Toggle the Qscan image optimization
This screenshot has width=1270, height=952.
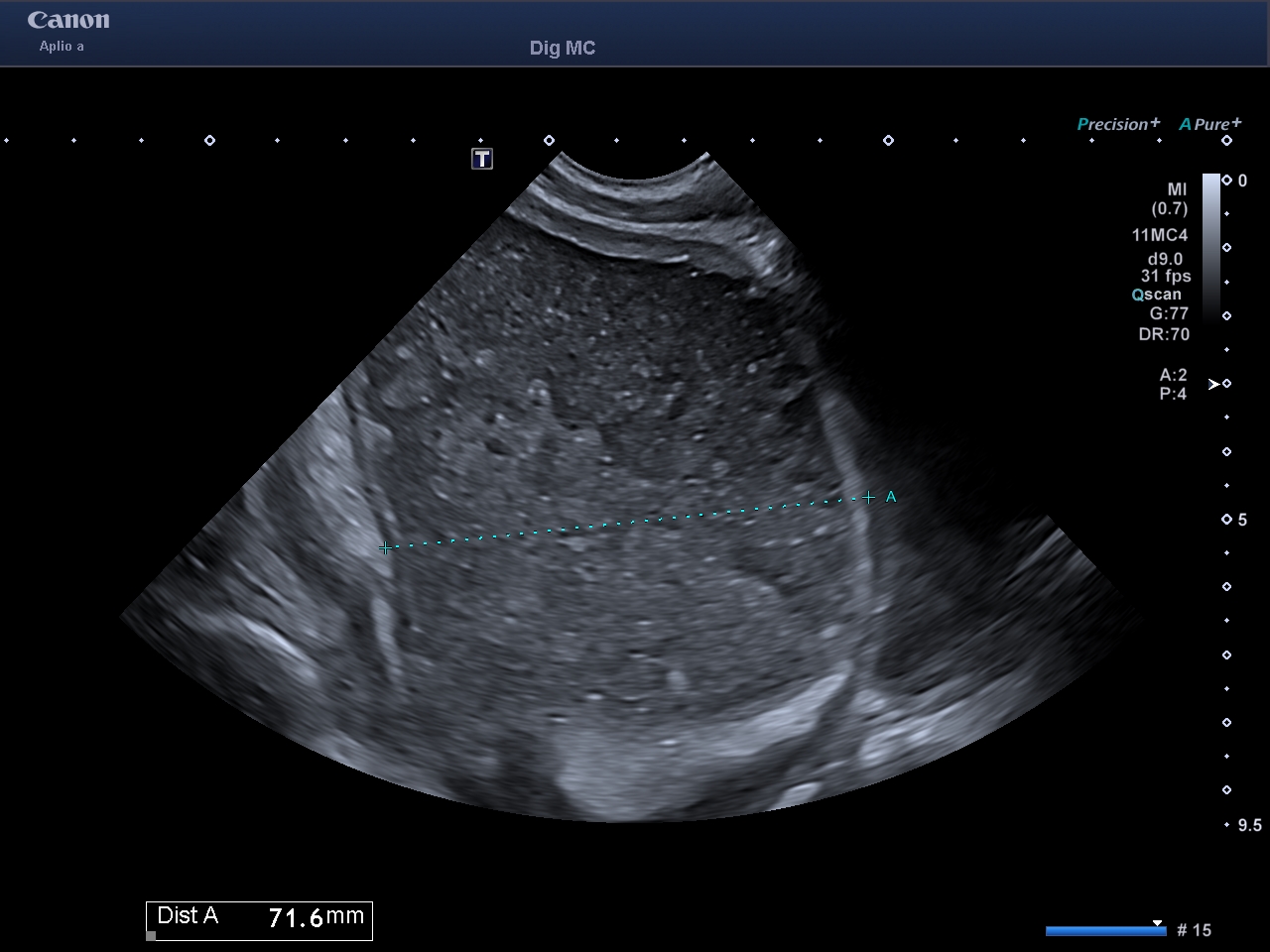click(x=1156, y=295)
